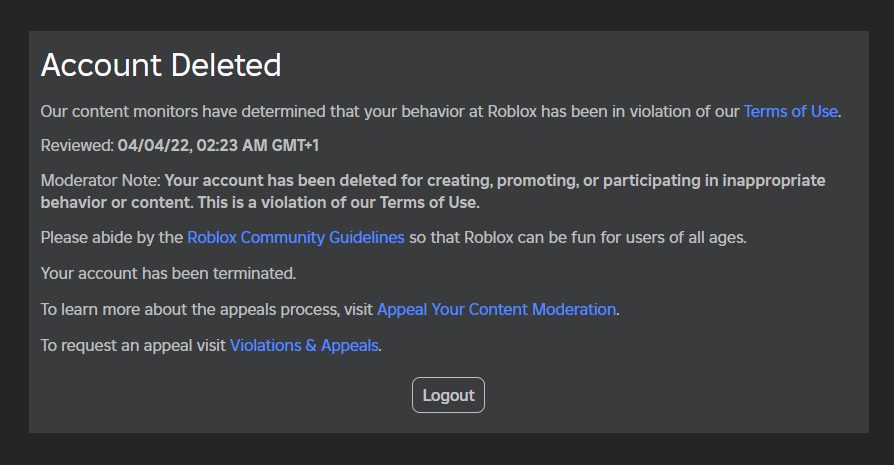This screenshot has height=465, width=894.
Task: Open the Terms of Use link
Action: point(790,111)
